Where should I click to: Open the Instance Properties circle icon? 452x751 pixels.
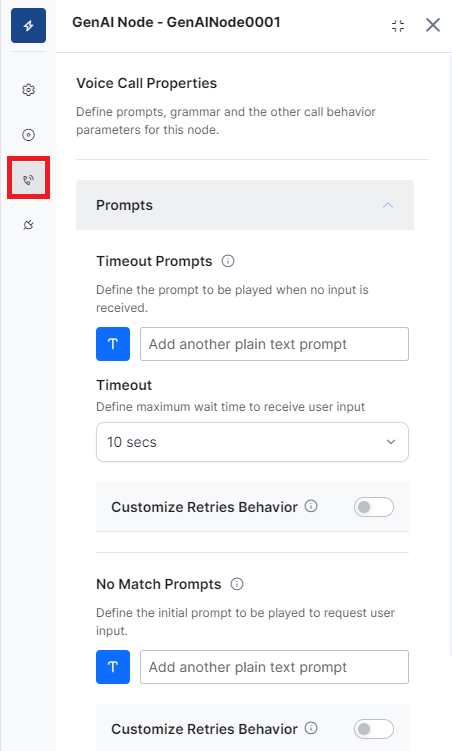(x=28, y=135)
